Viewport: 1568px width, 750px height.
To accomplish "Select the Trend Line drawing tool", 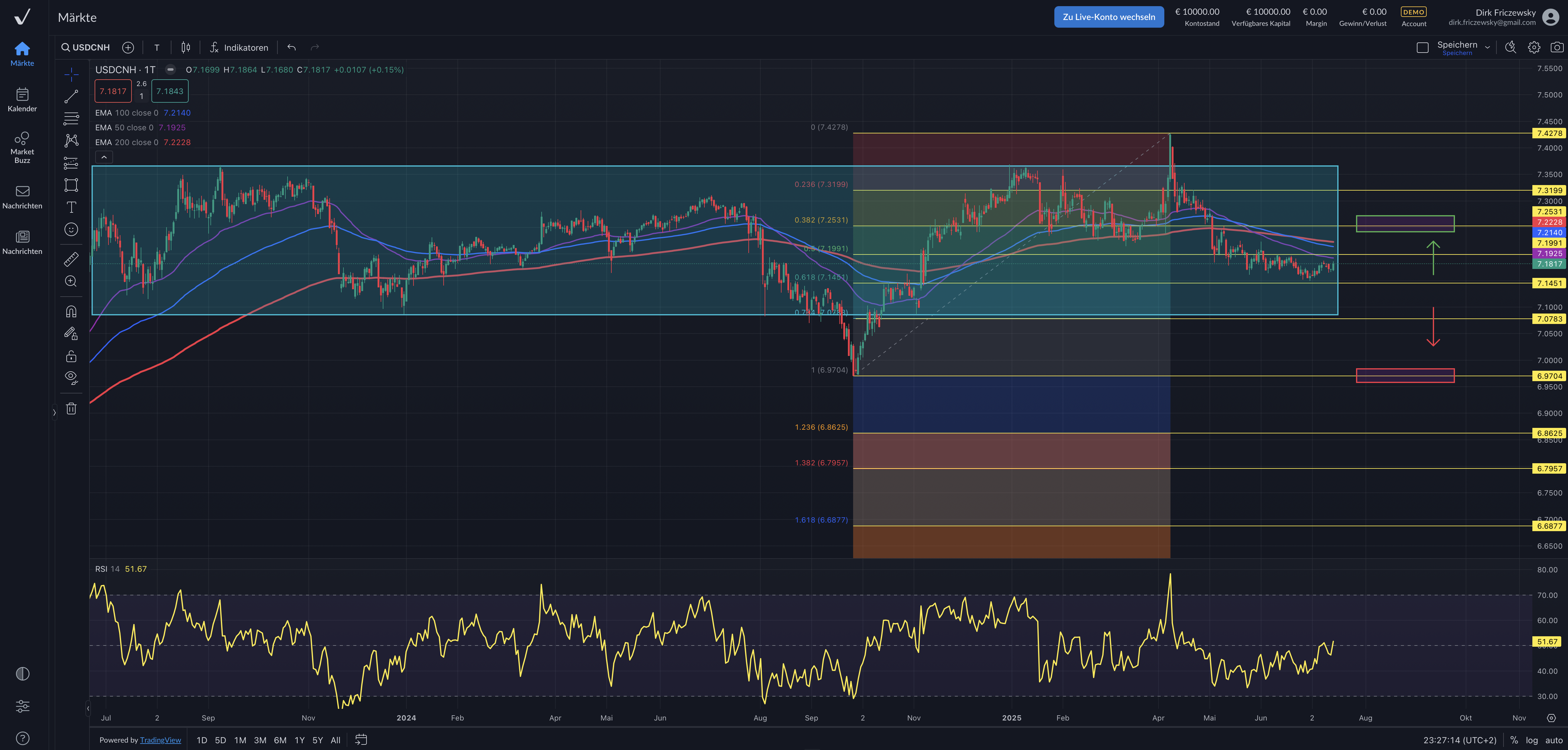I will coord(71,96).
